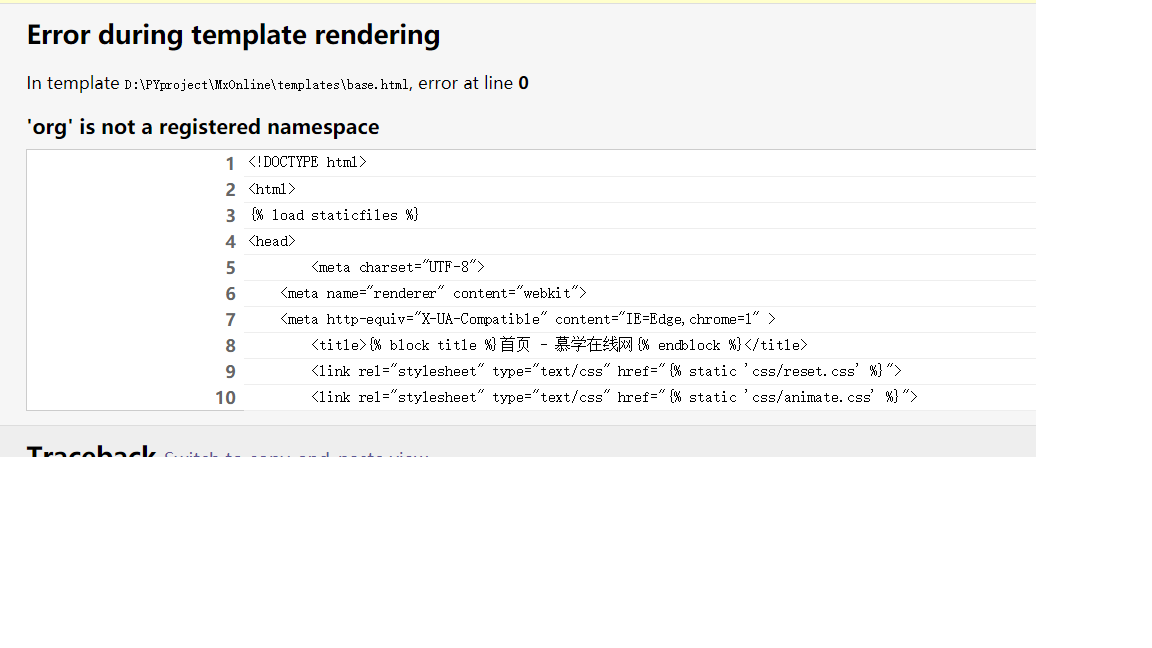
Task: Click the 'Error during template rendering' heading
Action: (x=233, y=35)
